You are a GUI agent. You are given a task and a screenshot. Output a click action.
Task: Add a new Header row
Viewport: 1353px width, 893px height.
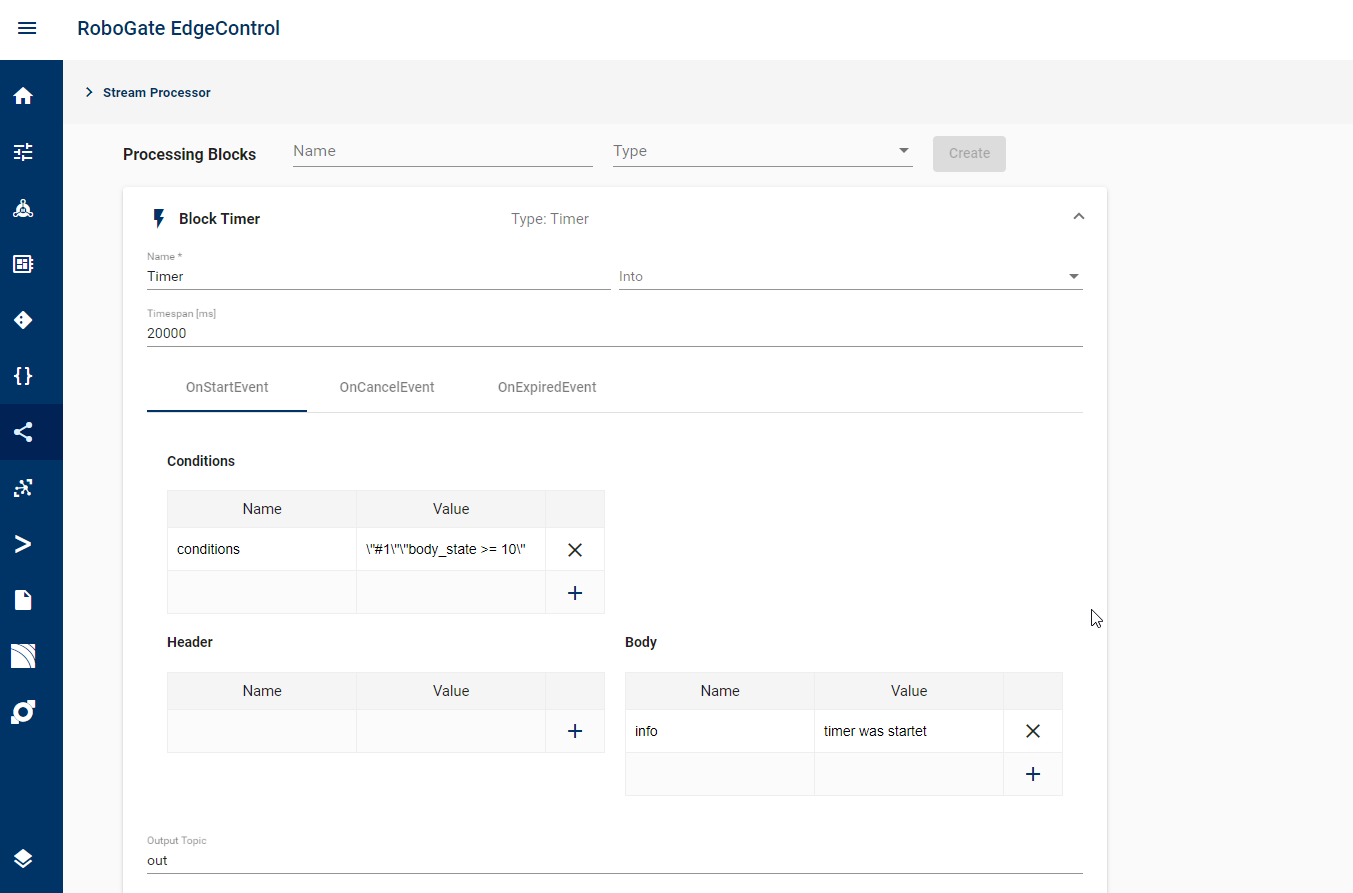(x=575, y=731)
